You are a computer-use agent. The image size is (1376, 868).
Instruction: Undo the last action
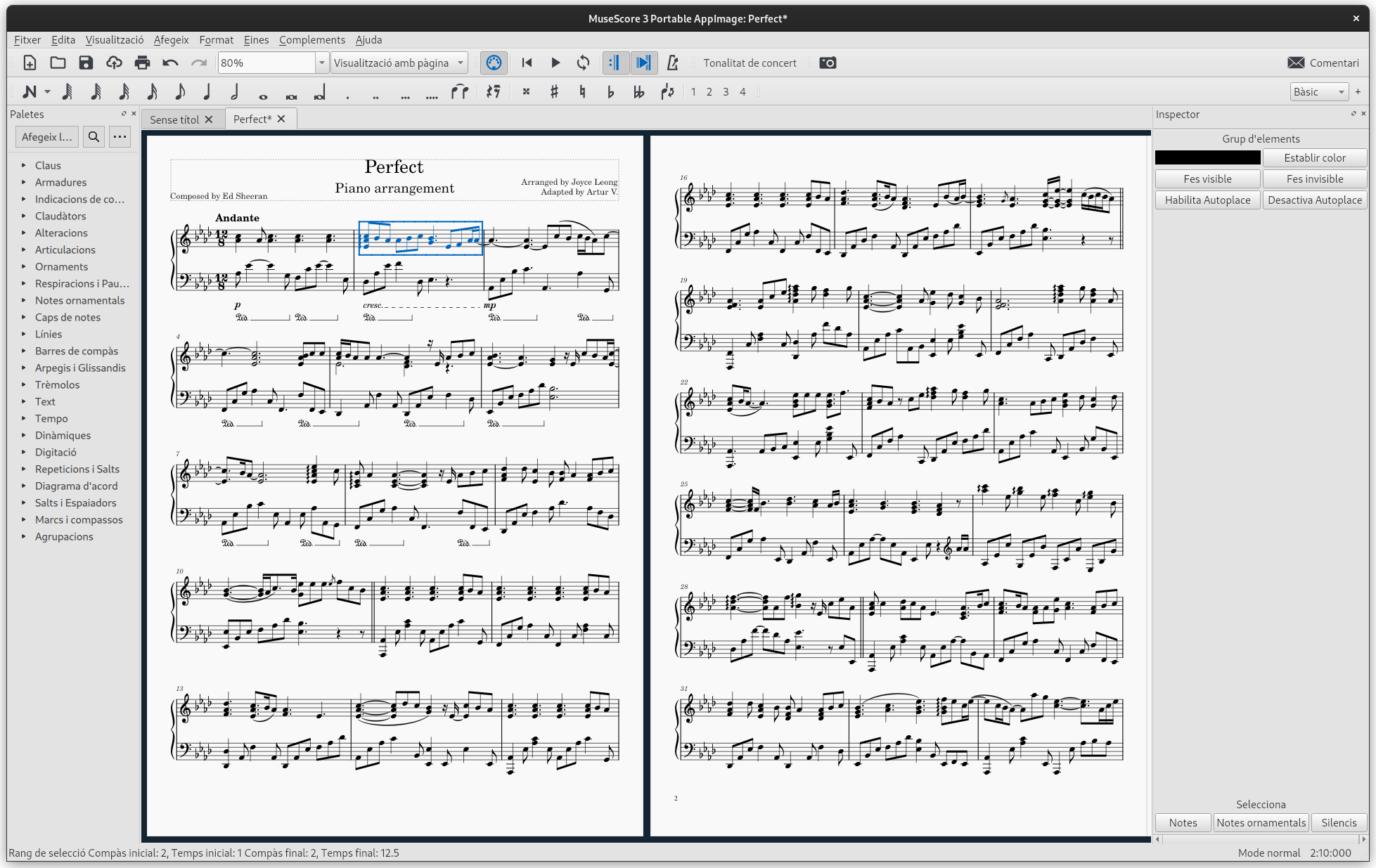pos(170,63)
